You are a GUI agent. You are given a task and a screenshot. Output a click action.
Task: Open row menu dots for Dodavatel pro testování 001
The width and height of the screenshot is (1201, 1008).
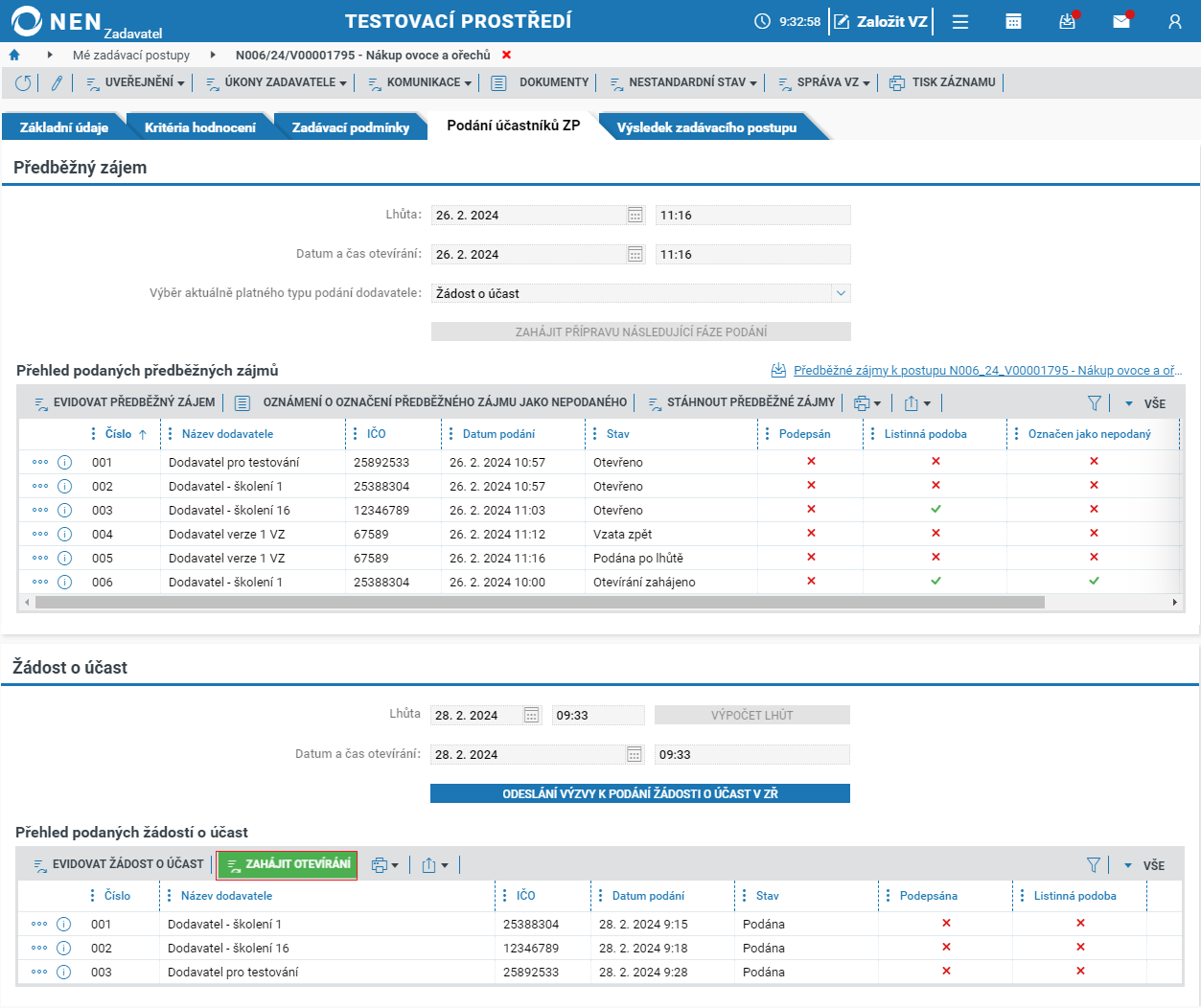[39, 462]
